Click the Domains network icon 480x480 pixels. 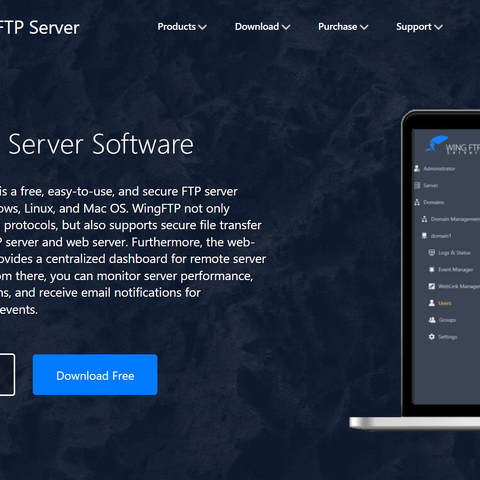coord(417,202)
